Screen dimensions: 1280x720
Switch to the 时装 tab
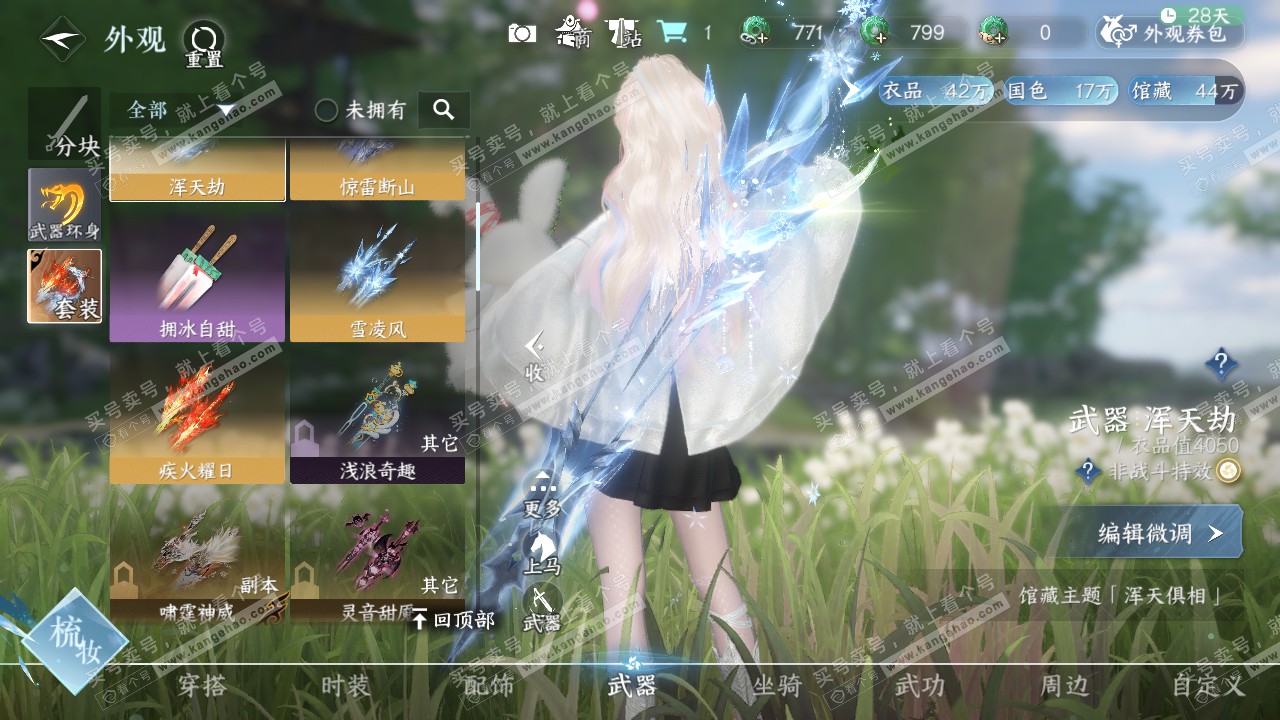point(346,685)
